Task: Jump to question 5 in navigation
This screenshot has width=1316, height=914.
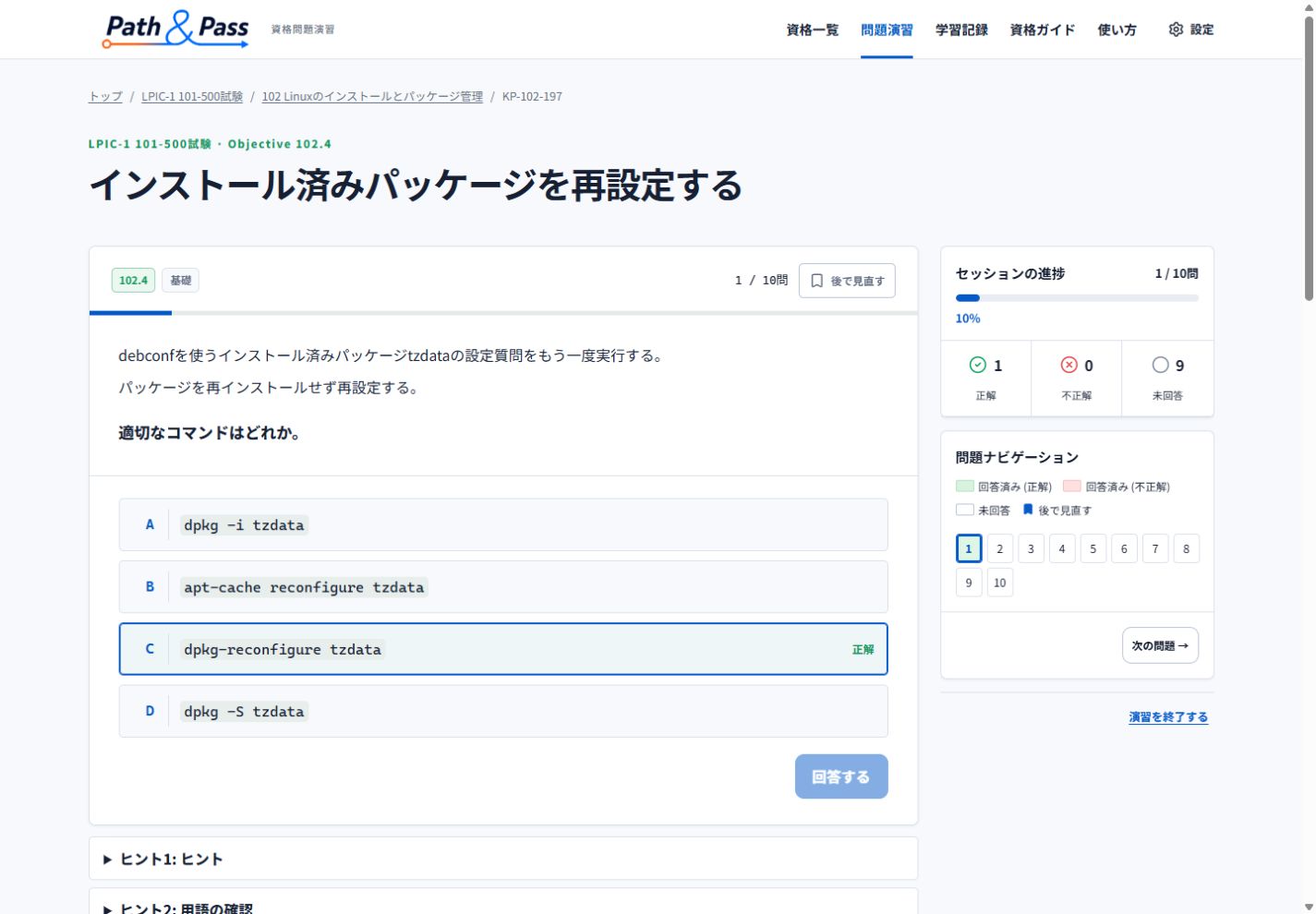Action: tap(1093, 548)
